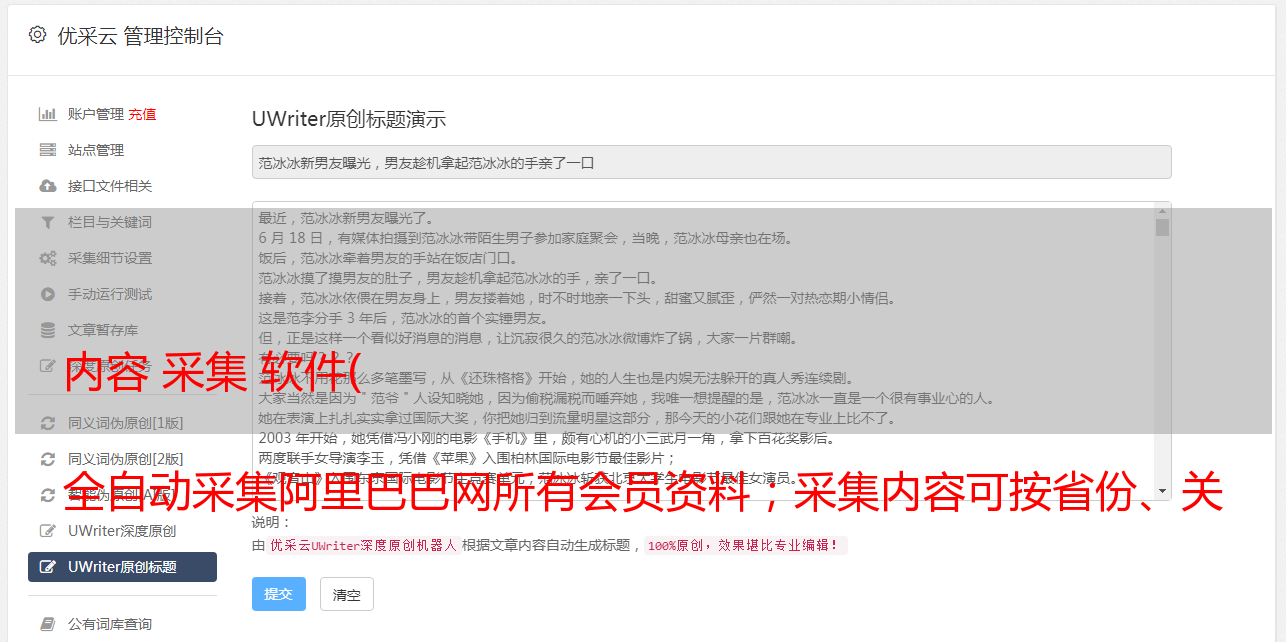
Task: Click the generated title field at top
Action: (711, 162)
